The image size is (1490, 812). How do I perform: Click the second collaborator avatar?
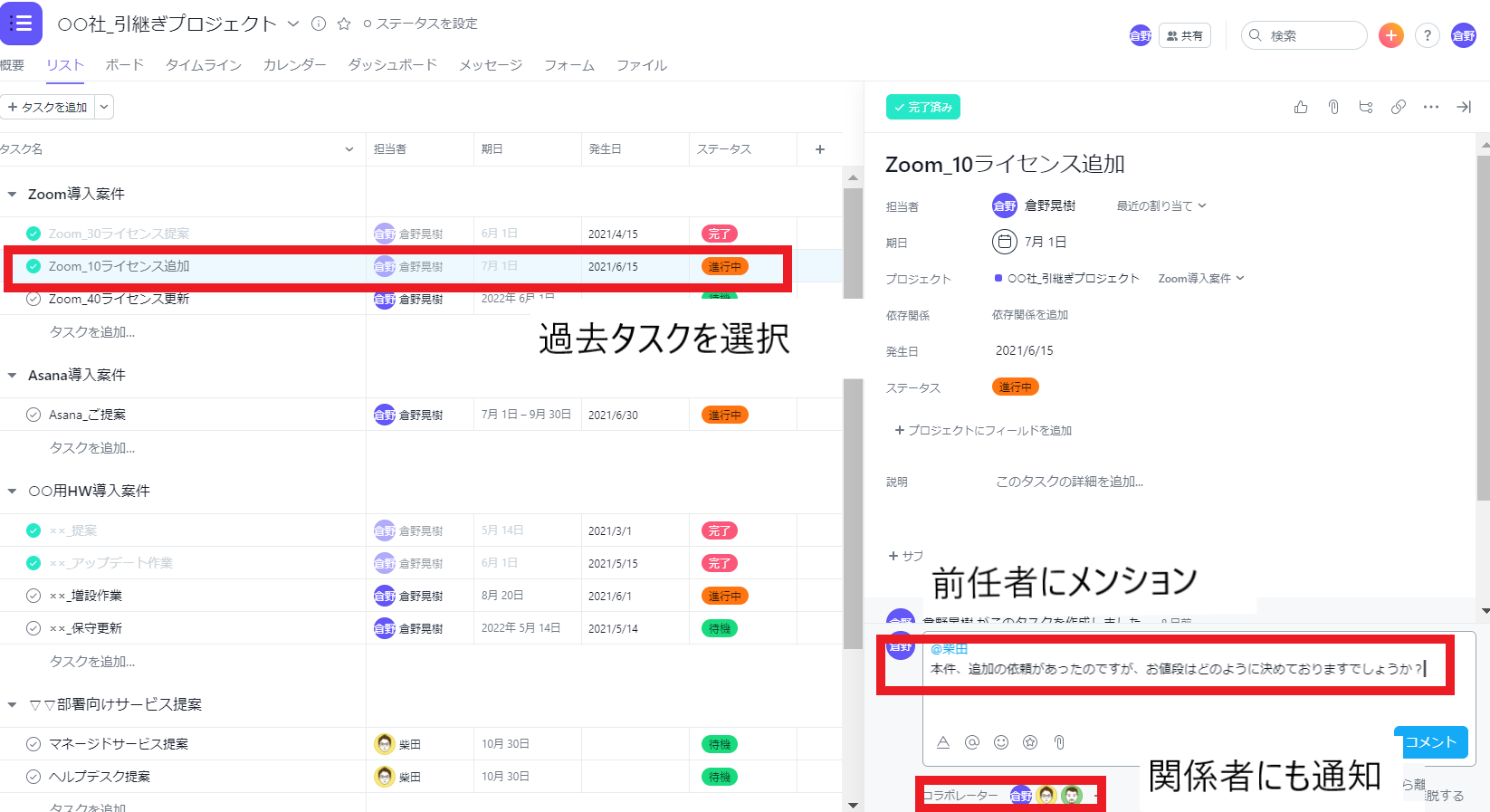(1046, 795)
